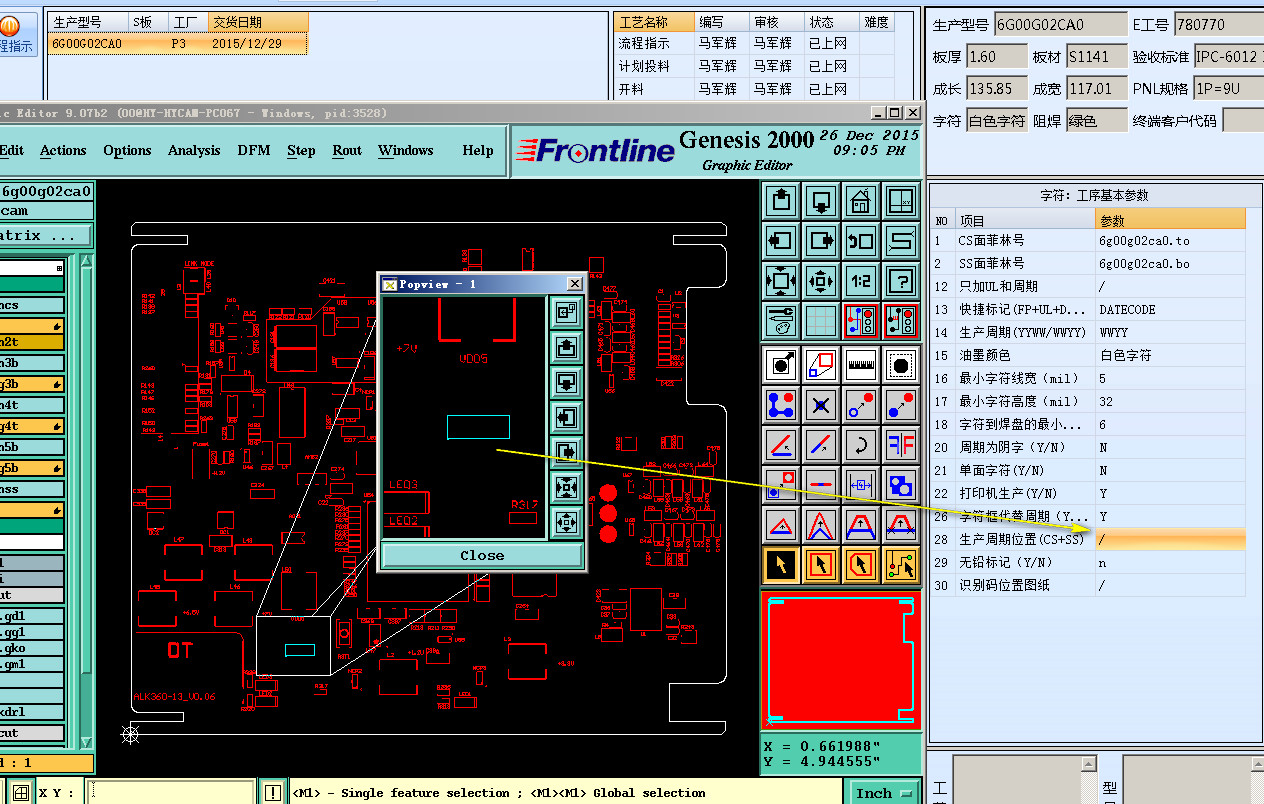
Task: Open the wrench and palette settings icon
Action: pos(780,321)
